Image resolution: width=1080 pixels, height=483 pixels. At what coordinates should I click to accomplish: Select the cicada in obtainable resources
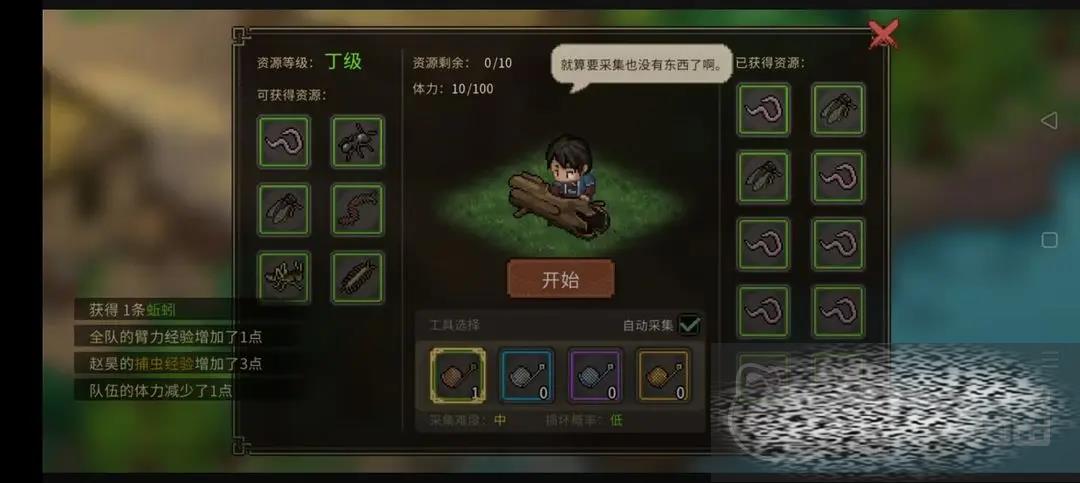coord(284,209)
